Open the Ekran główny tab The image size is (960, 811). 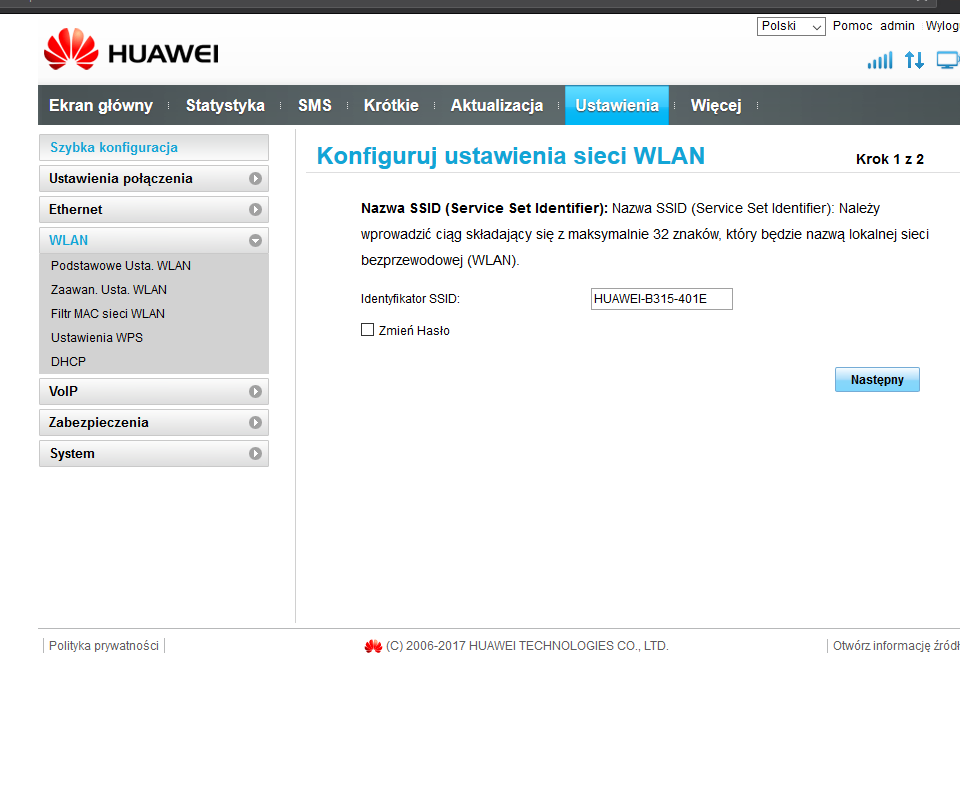pos(101,105)
